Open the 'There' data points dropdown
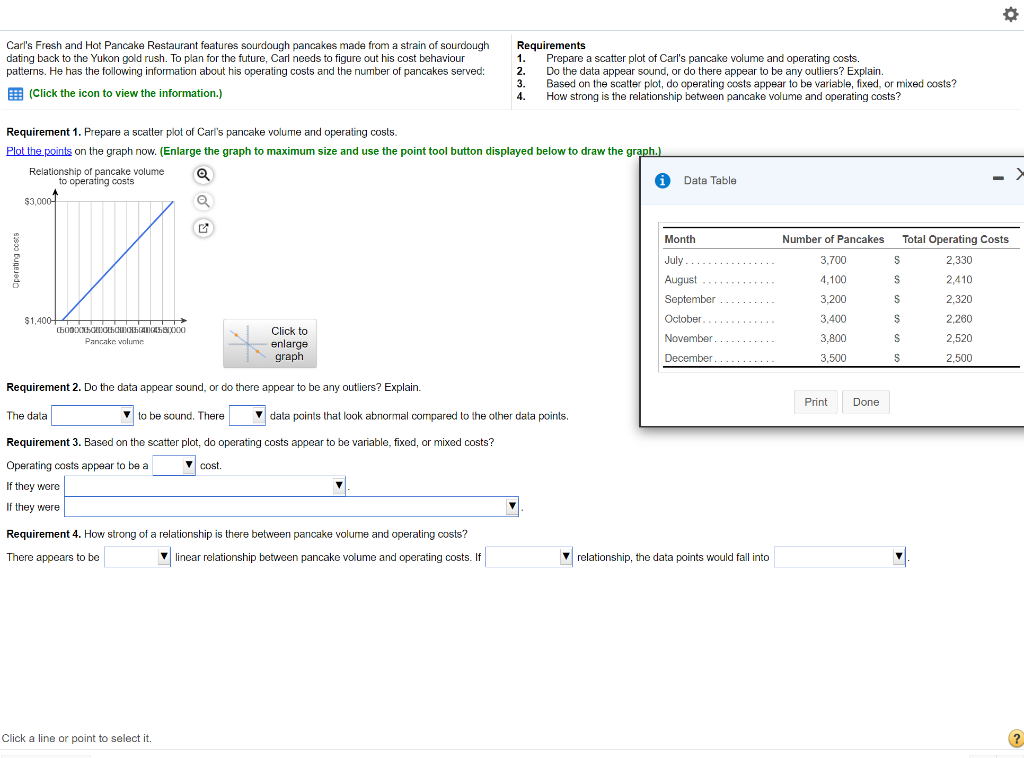Screen dimensions: 1024x758 point(247,415)
